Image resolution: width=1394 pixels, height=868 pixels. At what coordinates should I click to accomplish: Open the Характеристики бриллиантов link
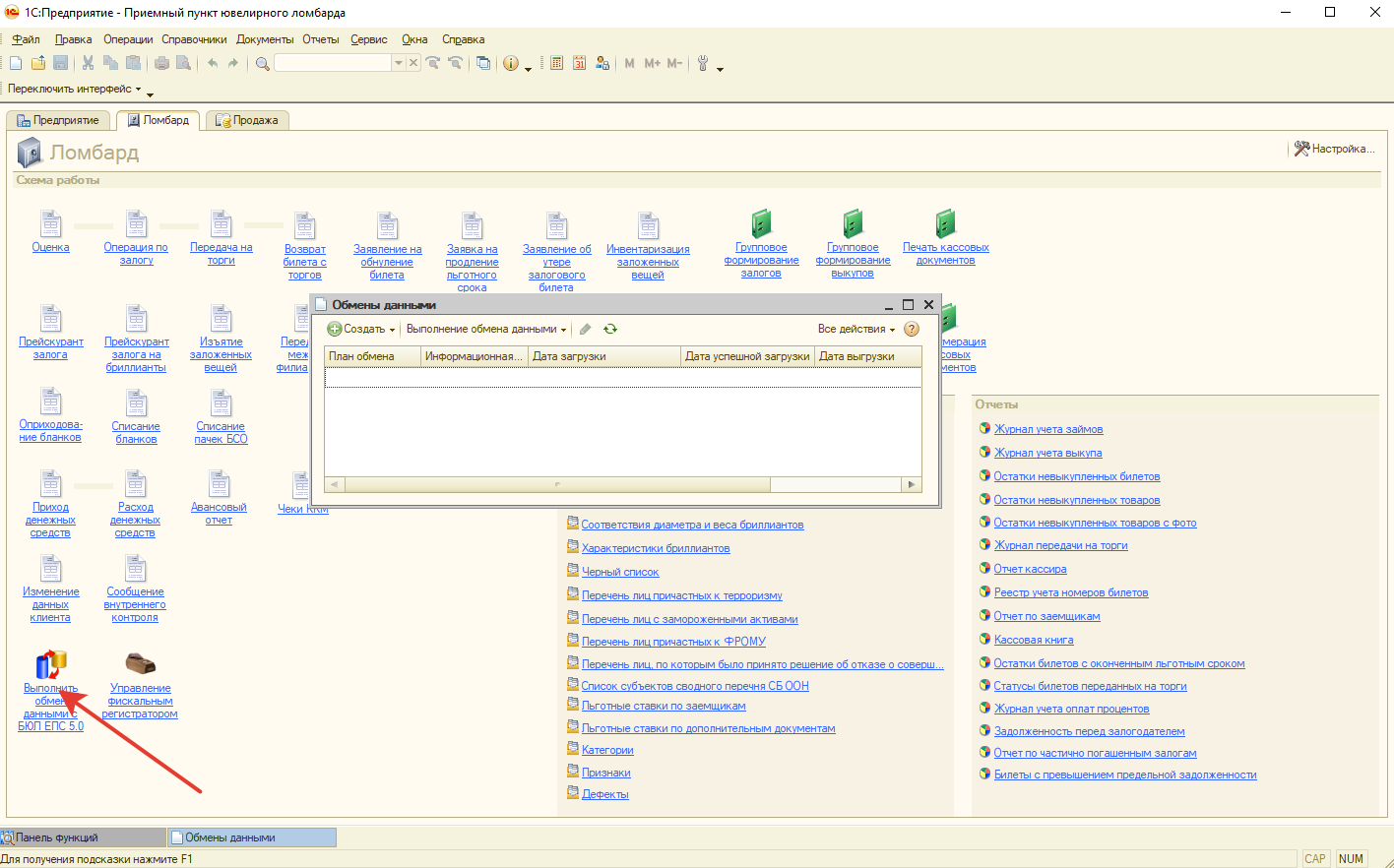click(656, 548)
